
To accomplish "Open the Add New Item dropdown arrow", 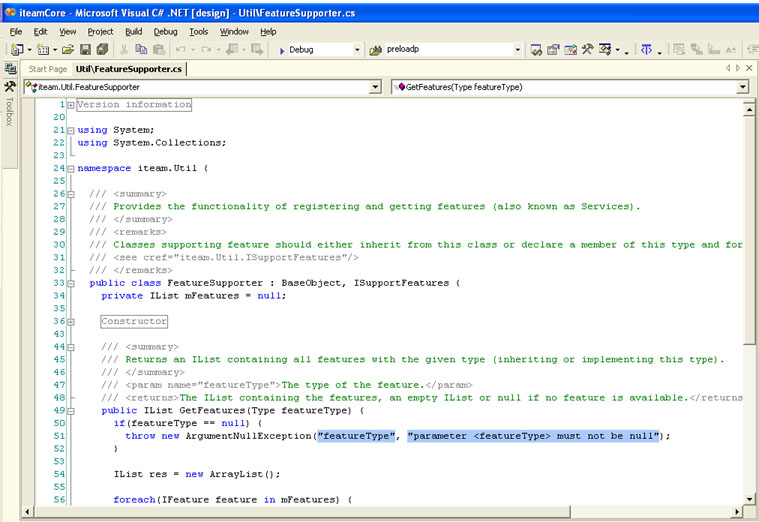I will [55, 50].
